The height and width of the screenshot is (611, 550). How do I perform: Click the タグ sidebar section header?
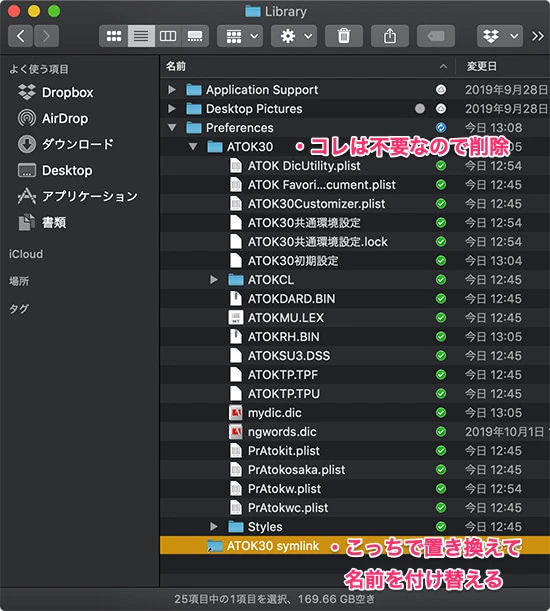(19, 309)
